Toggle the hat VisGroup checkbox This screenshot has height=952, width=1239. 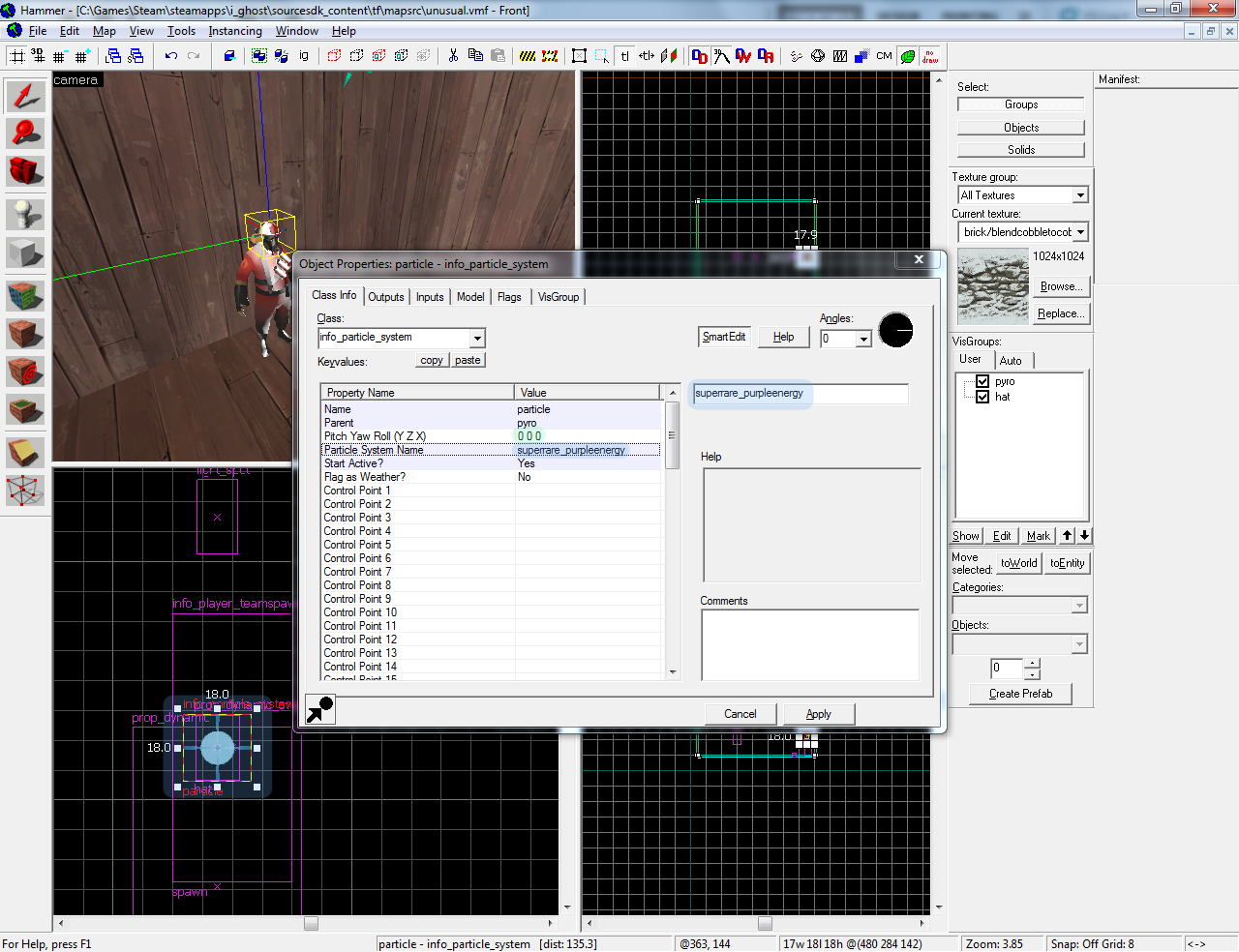tap(982, 397)
